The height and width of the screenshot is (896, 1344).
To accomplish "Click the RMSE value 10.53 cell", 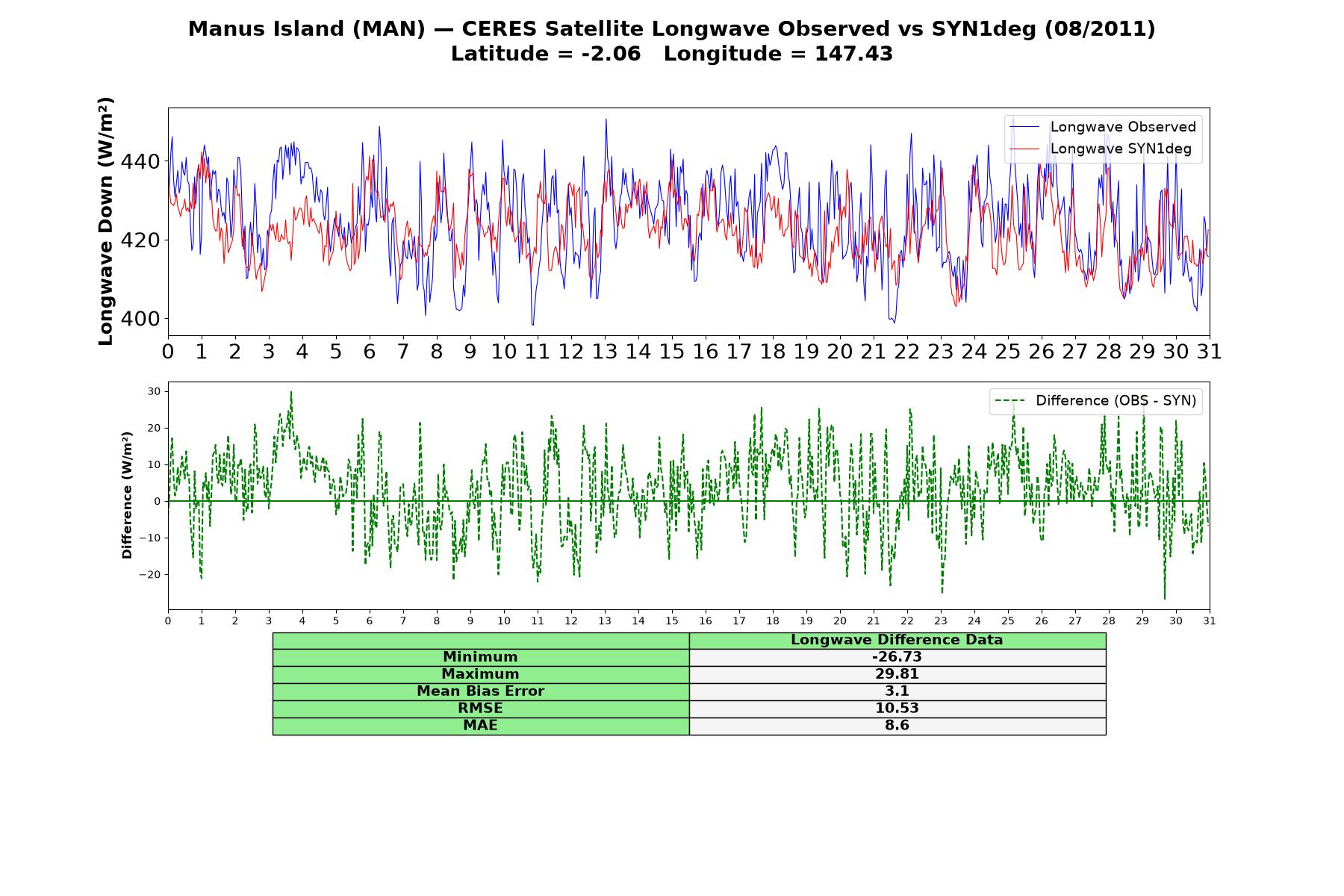I will [897, 709].
